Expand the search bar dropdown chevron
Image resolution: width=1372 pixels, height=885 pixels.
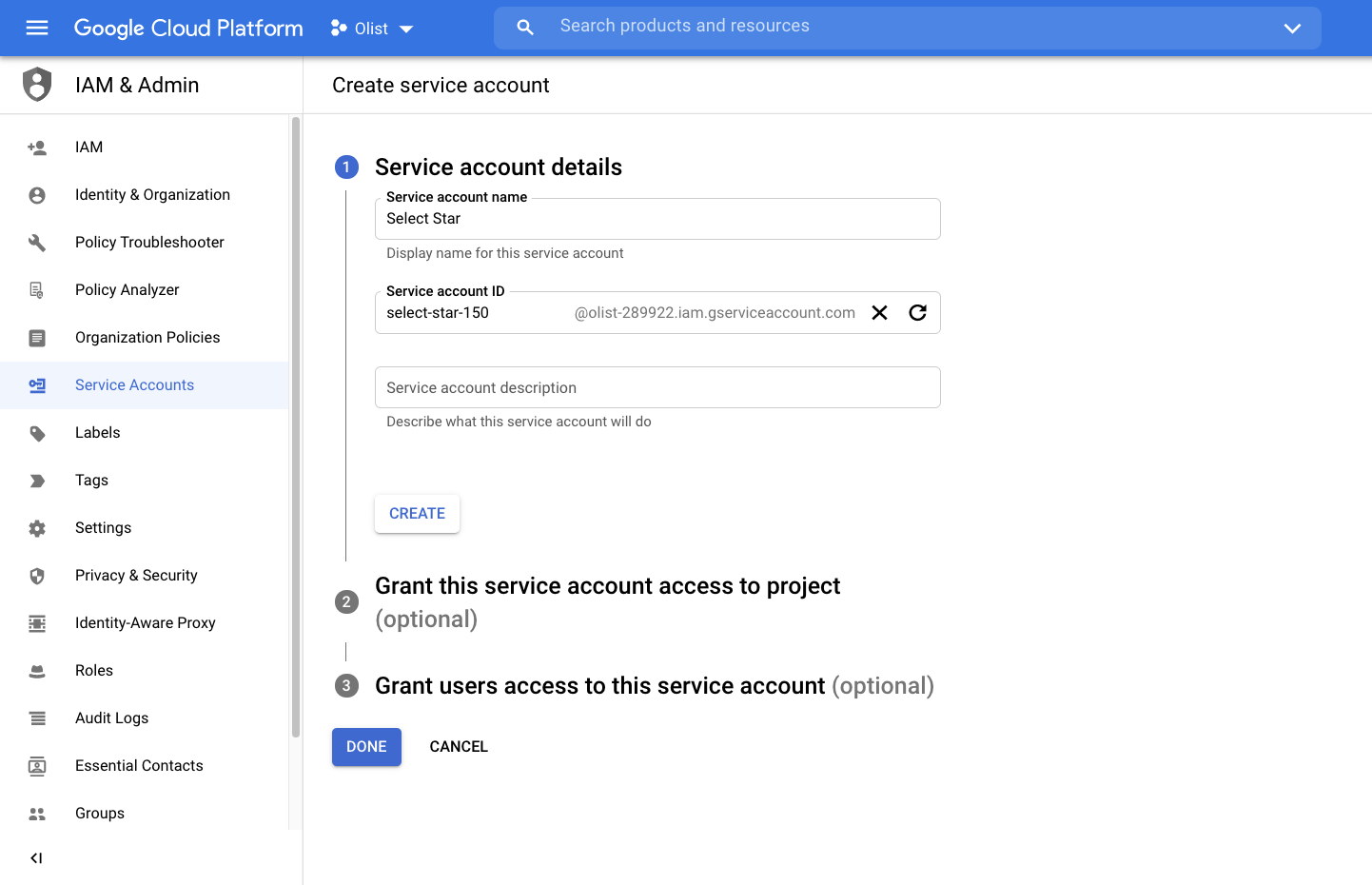1292,29
